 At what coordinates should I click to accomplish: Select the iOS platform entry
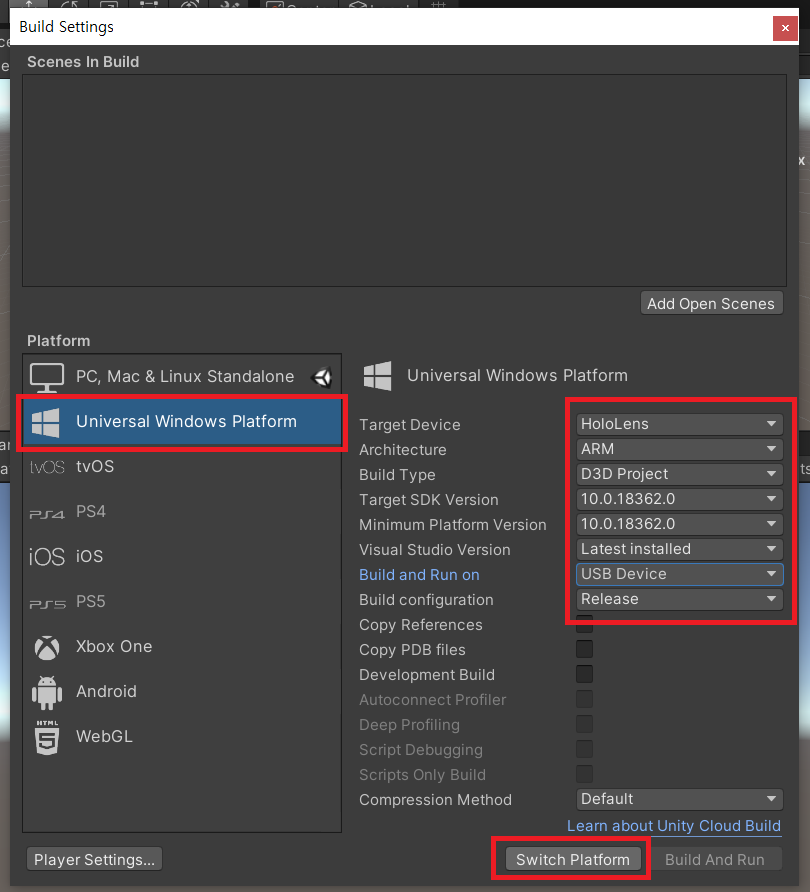pyautogui.click(x=182, y=556)
